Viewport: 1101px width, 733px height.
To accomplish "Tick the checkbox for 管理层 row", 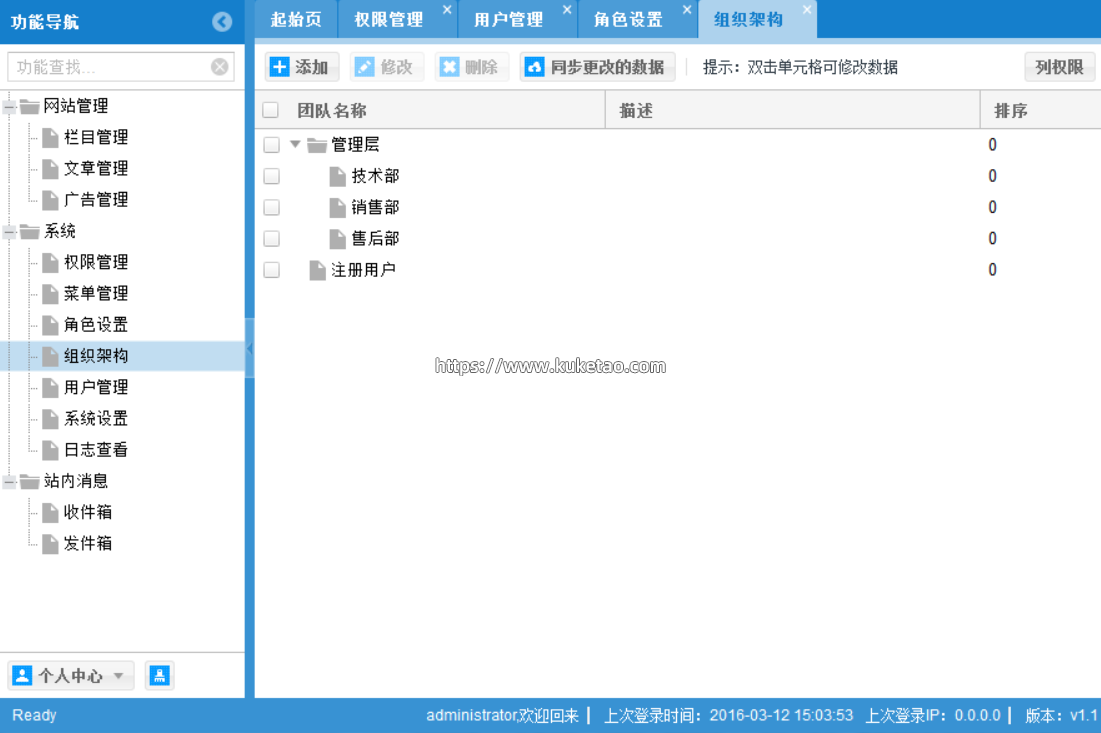I will click(x=271, y=145).
